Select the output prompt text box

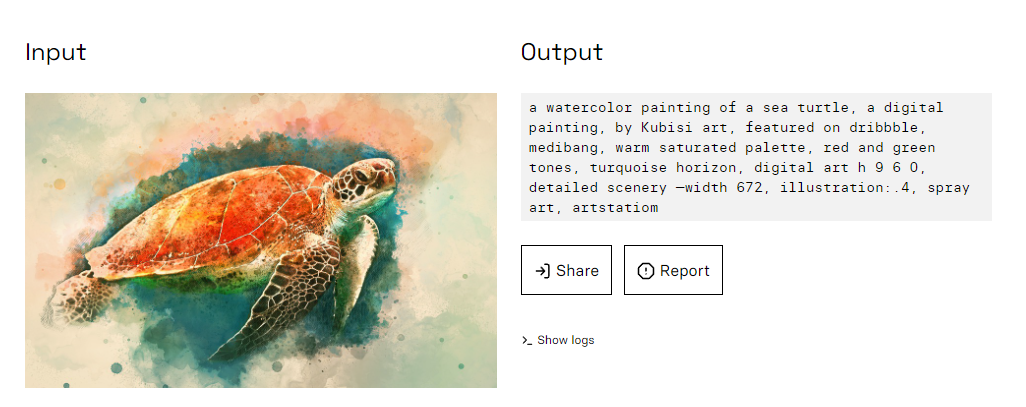tap(755, 157)
